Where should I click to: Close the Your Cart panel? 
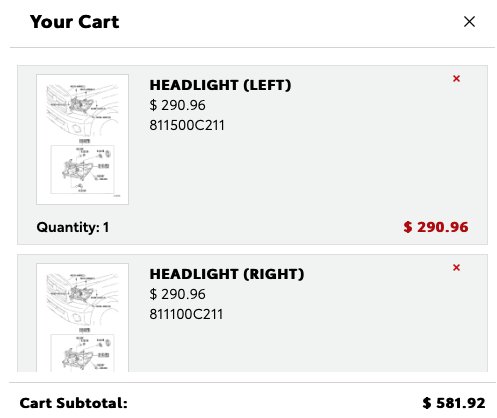point(469,22)
